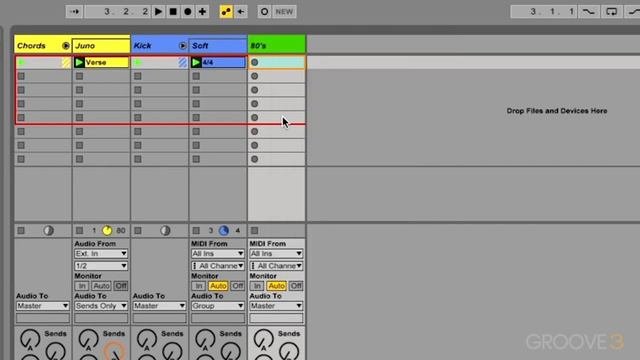Set 80's monitor to Auto
The width and height of the screenshot is (640, 360).
click(x=276, y=286)
